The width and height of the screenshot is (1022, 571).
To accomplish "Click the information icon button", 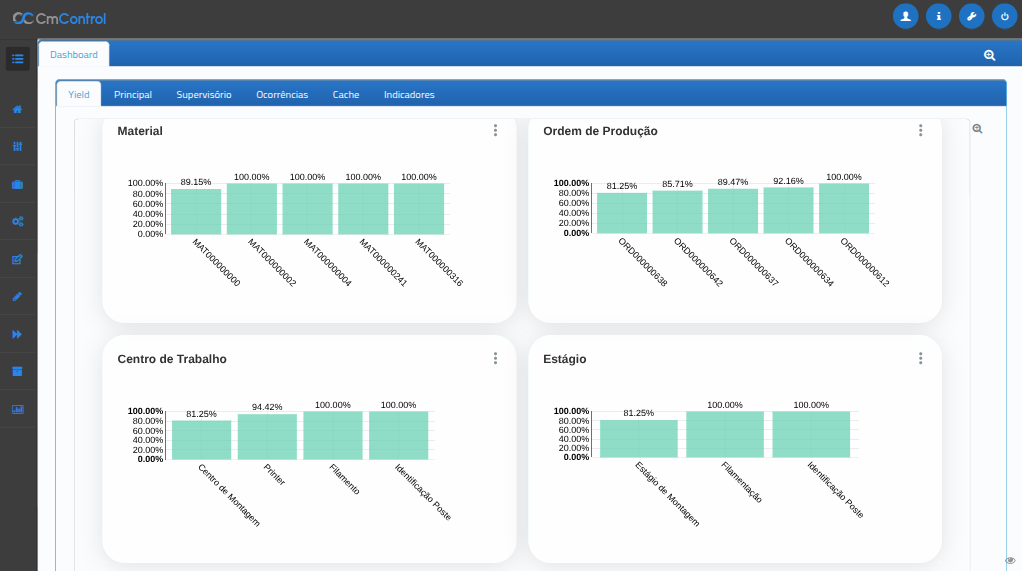I will pyautogui.click(x=938, y=16).
